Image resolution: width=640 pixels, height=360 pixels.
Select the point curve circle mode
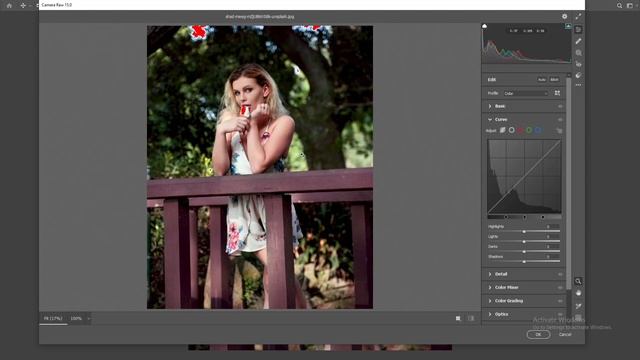point(511,130)
